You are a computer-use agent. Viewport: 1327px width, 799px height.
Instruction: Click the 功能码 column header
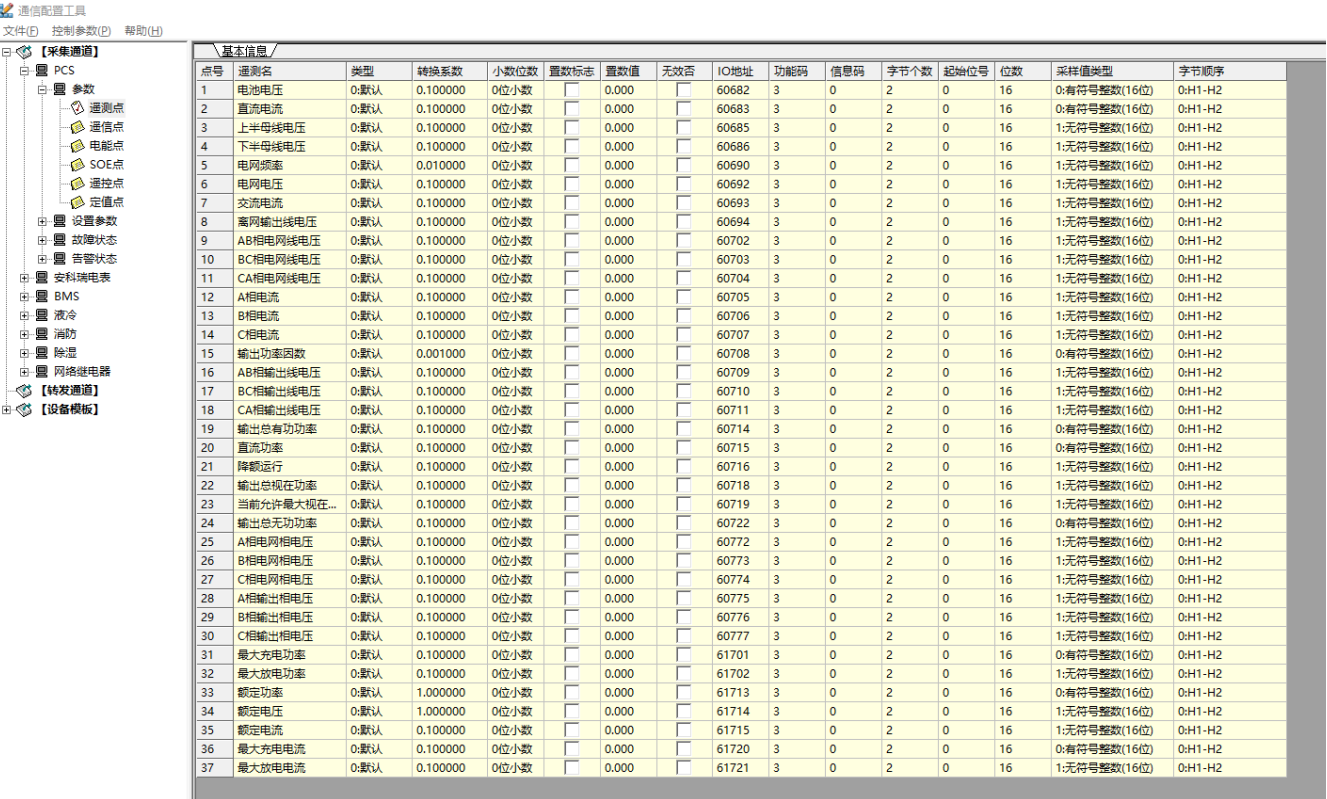(x=797, y=72)
